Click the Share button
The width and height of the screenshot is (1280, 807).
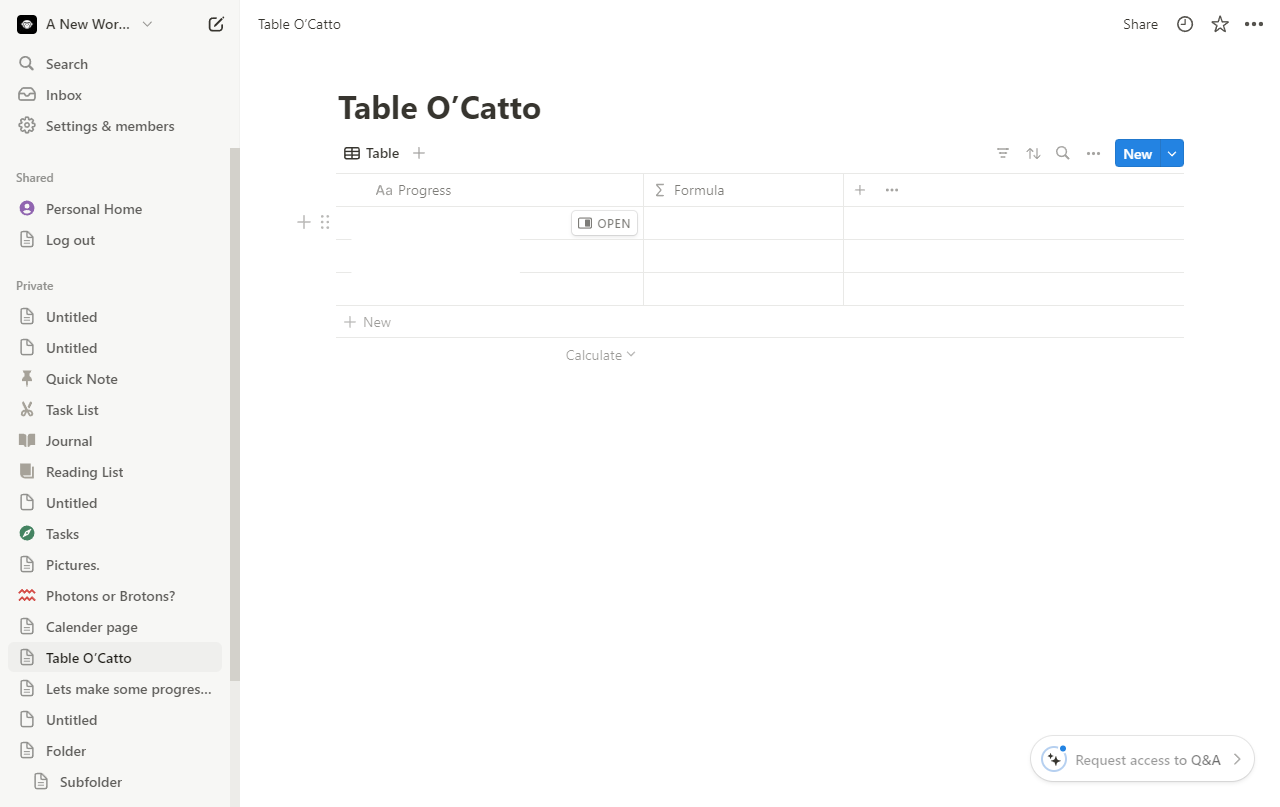pos(1140,24)
